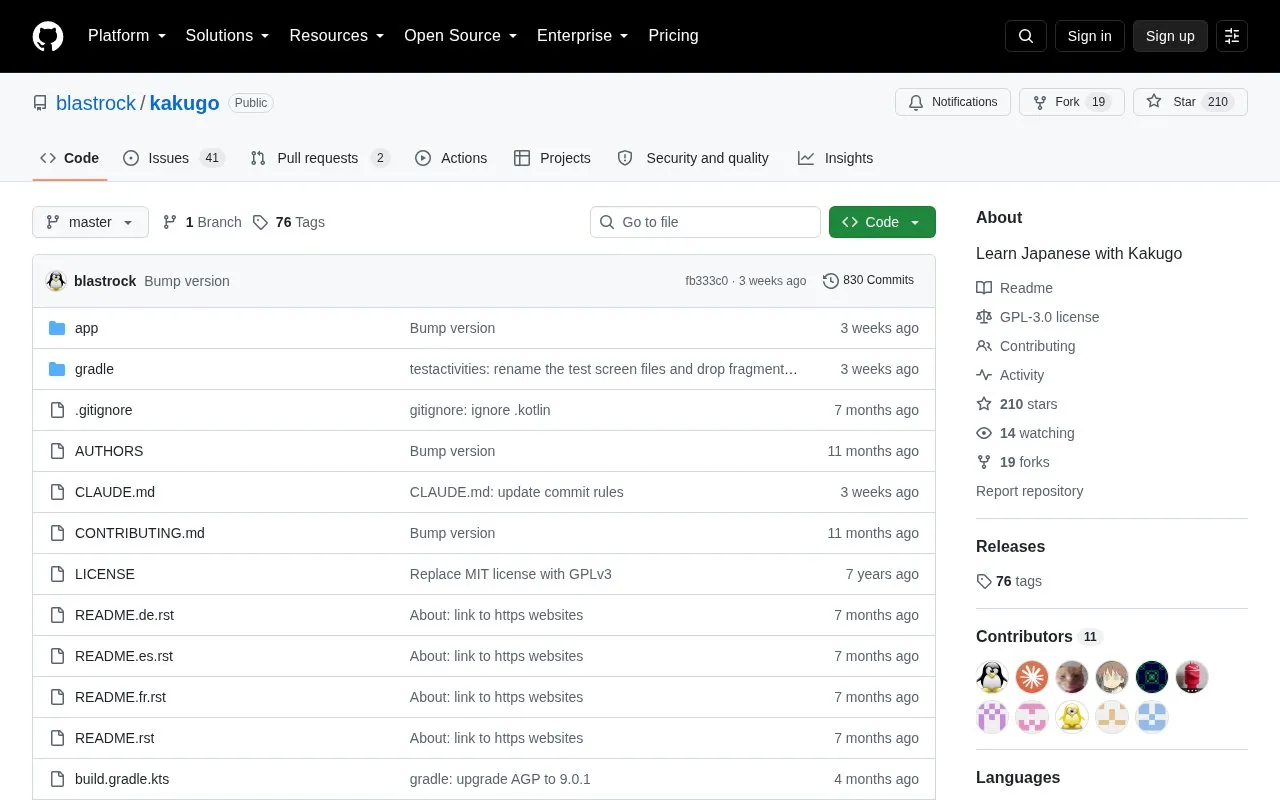The image size is (1280, 800).
Task: View the 1 Branch link
Action: point(202,222)
